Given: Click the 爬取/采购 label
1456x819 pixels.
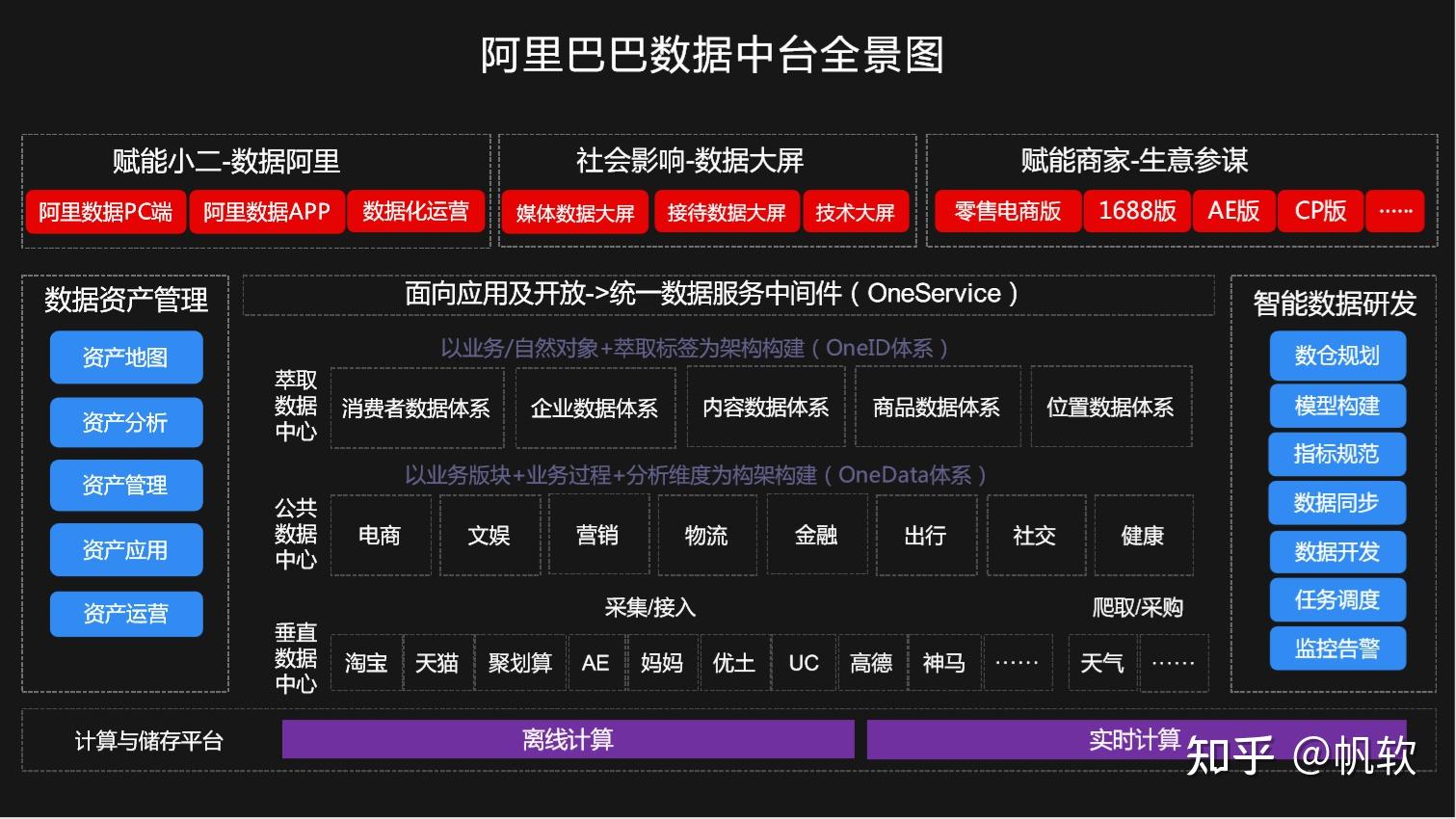Looking at the screenshot, I should (x=1138, y=607).
